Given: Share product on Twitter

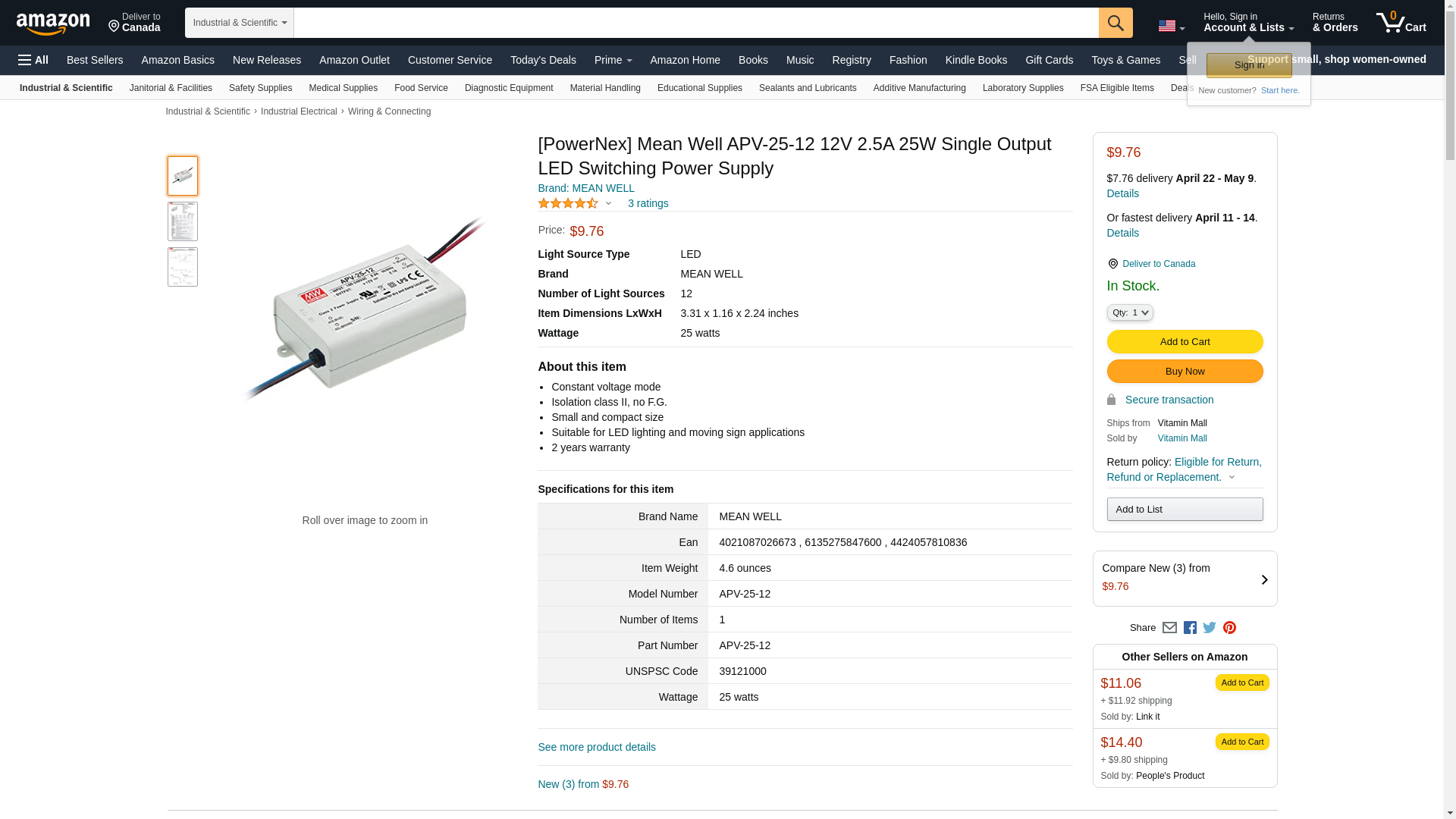Looking at the screenshot, I should (x=1210, y=628).
